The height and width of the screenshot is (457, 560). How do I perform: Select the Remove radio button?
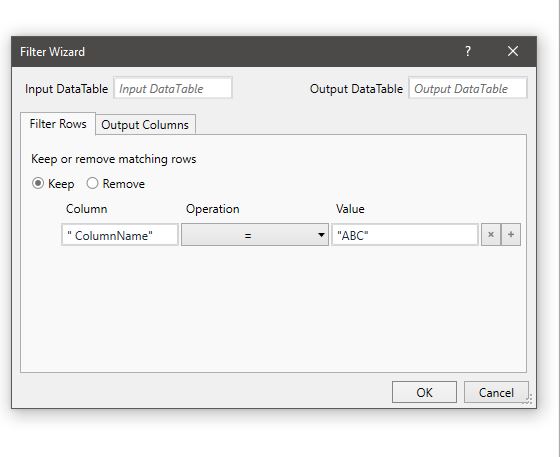[92, 184]
